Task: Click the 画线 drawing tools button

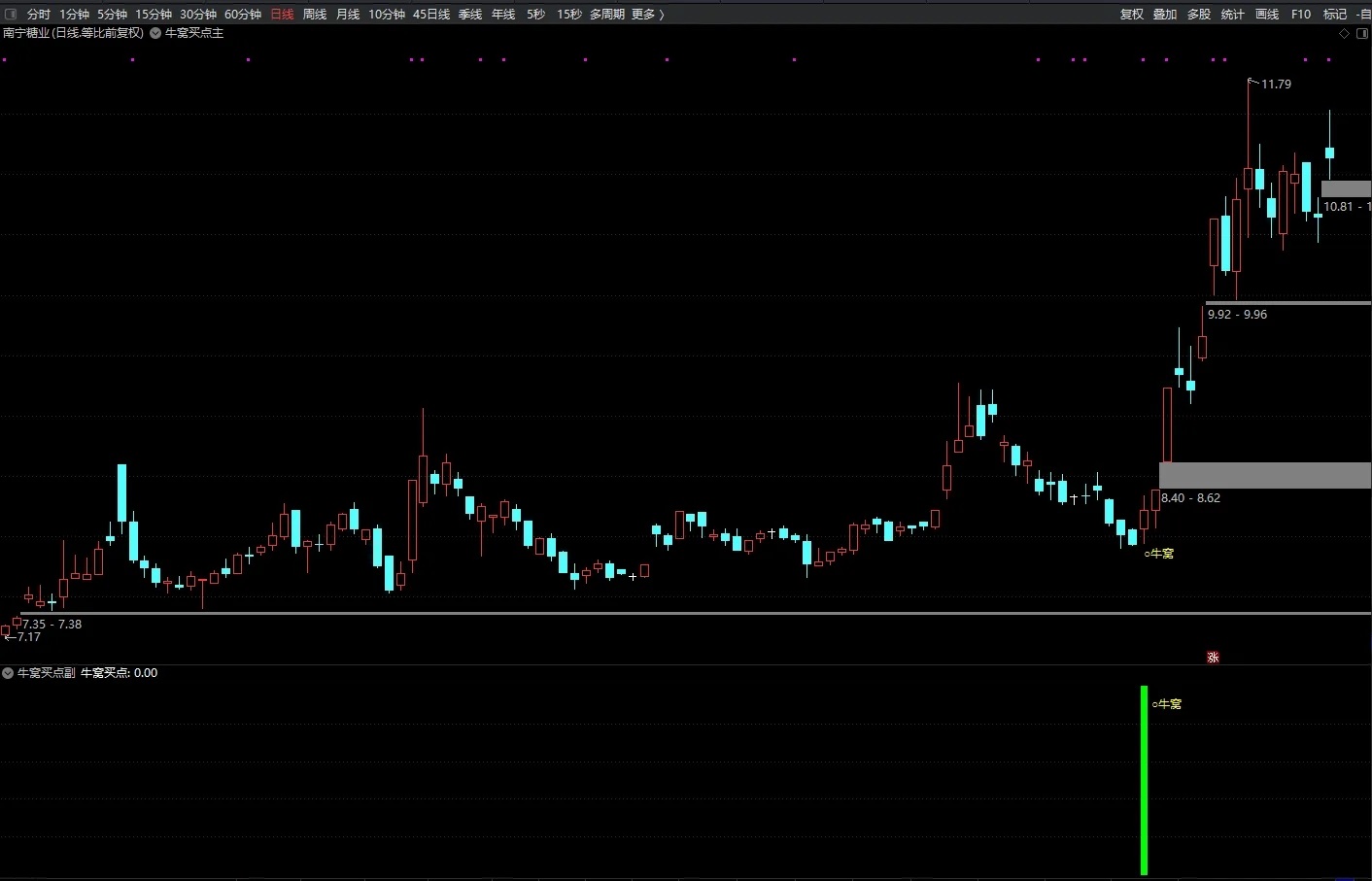Action: tap(1267, 14)
